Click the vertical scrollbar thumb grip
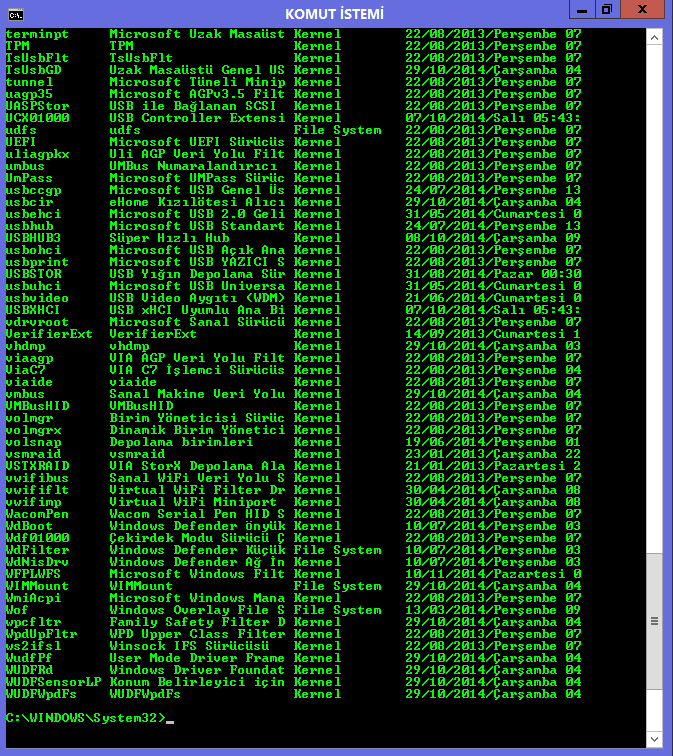Viewport: 673px width, 756px height. 654,621
